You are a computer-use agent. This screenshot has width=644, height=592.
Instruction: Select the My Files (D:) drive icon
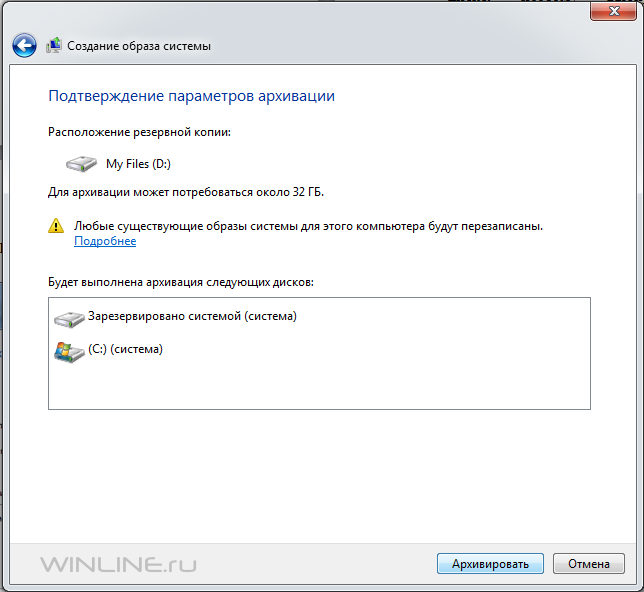(81, 164)
